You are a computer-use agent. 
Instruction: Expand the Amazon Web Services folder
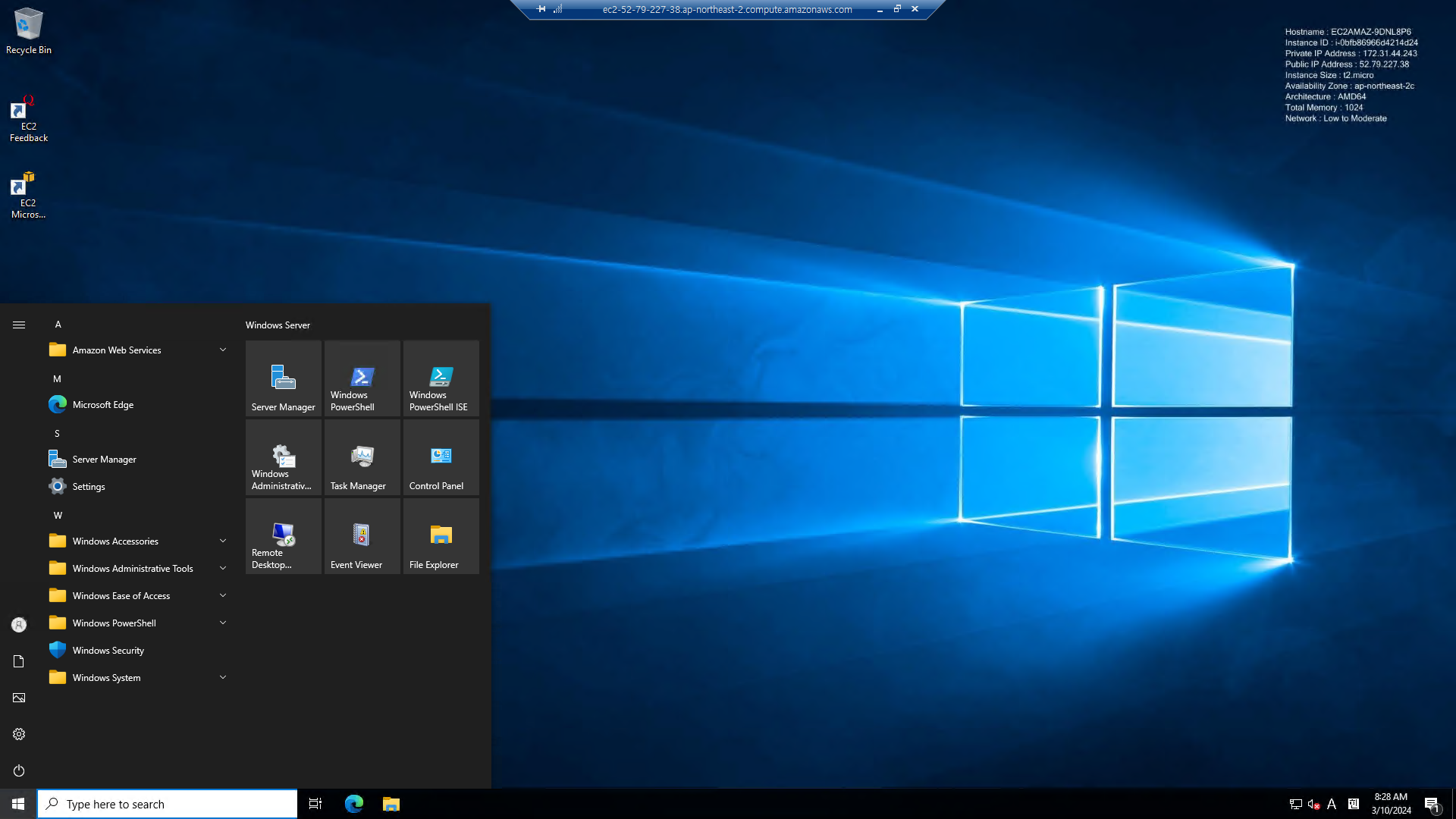[x=138, y=350]
